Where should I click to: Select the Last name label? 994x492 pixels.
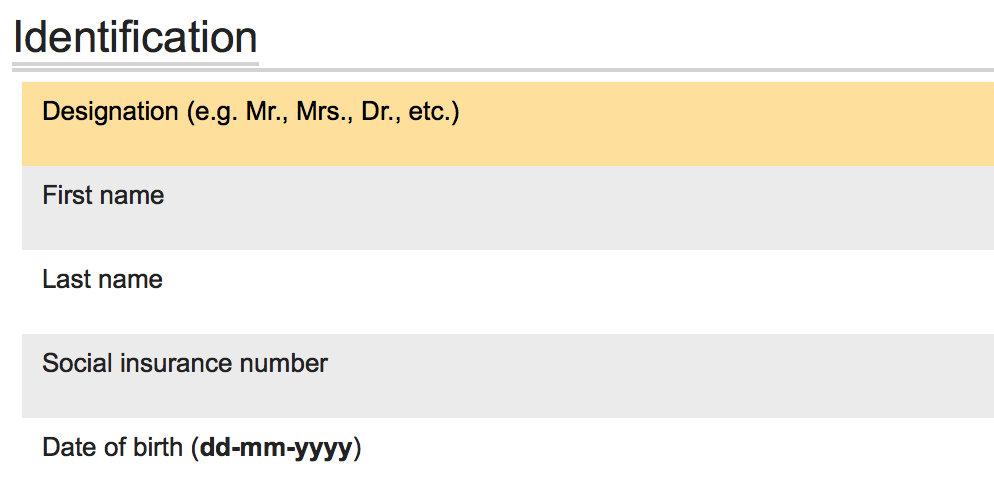[x=102, y=279]
